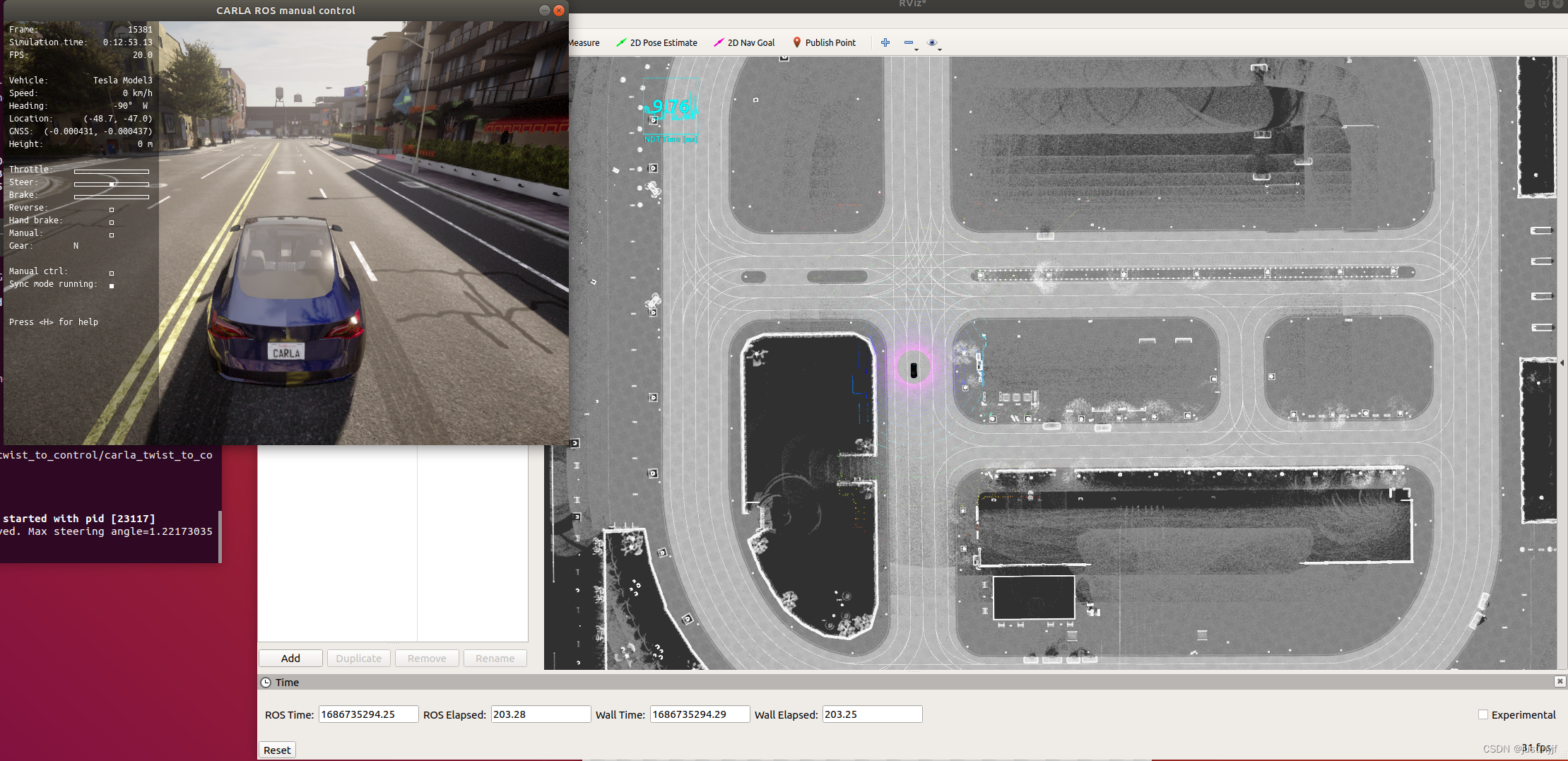
Task: Focus the Wall Time field
Action: click(x=700, y=714)
